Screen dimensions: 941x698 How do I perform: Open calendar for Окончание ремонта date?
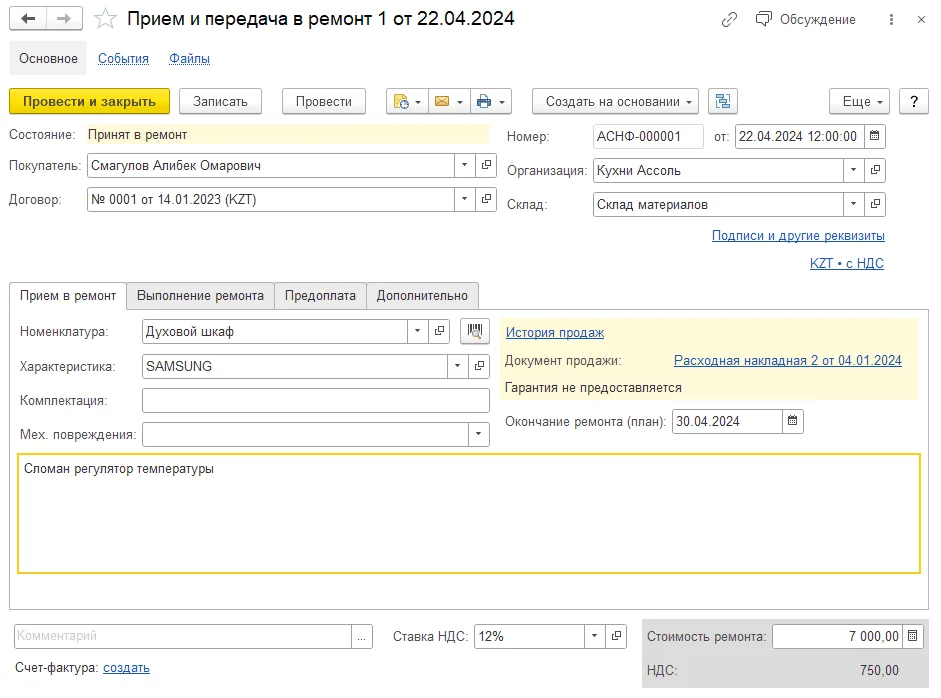pos(792,421)
